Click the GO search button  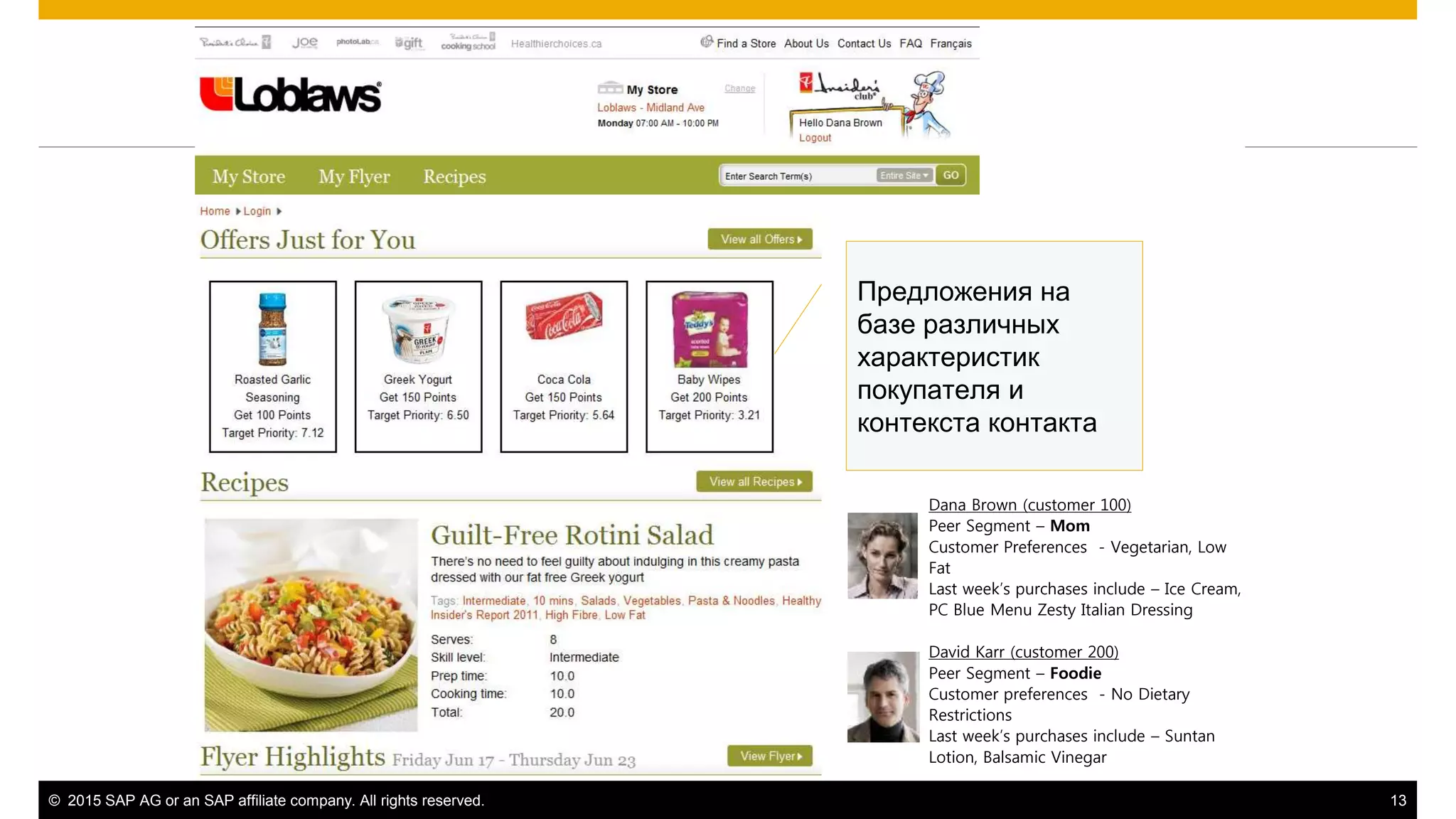[951, 176]
